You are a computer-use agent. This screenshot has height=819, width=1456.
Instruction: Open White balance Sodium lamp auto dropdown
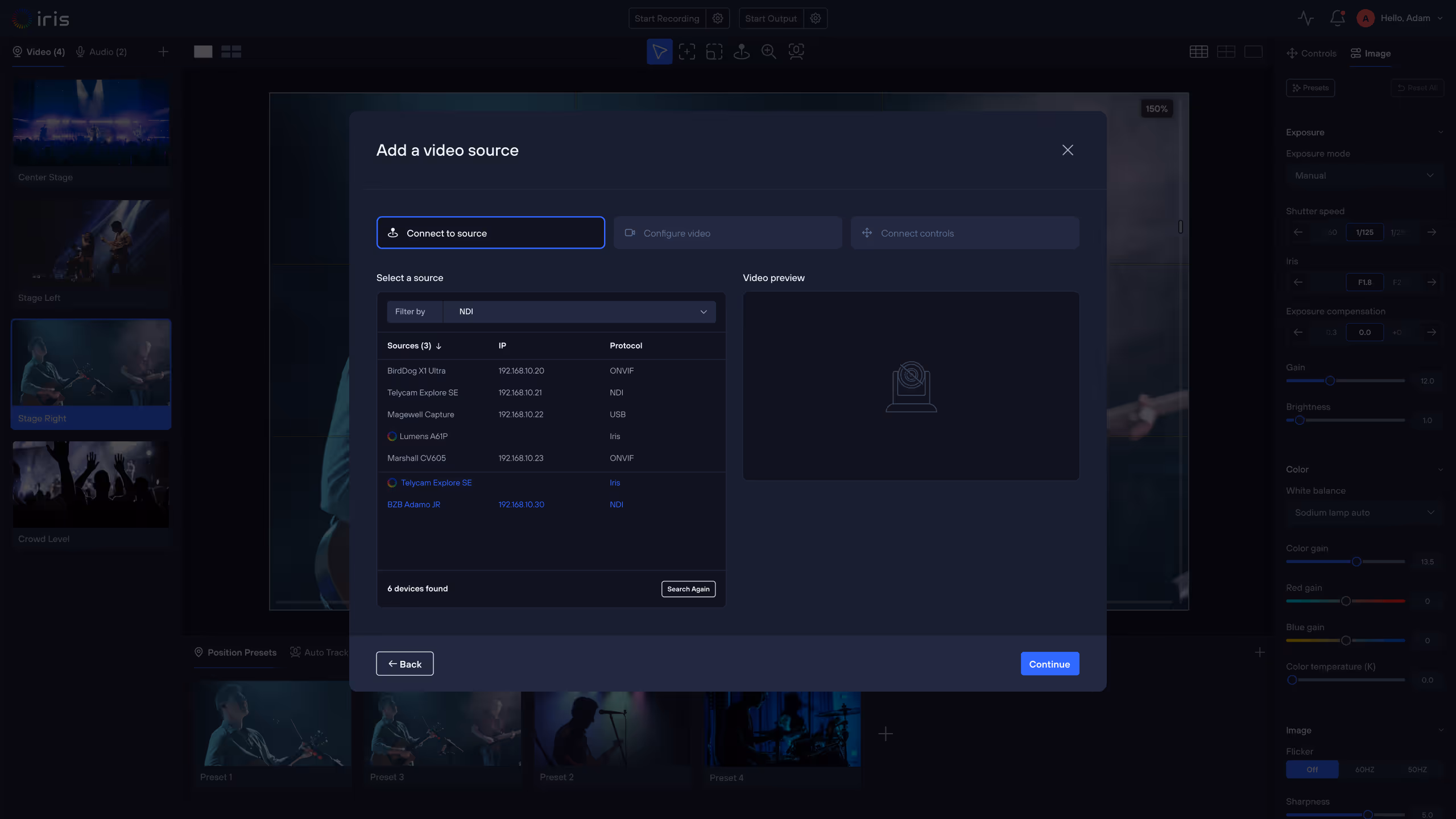tap(1363, 512)
